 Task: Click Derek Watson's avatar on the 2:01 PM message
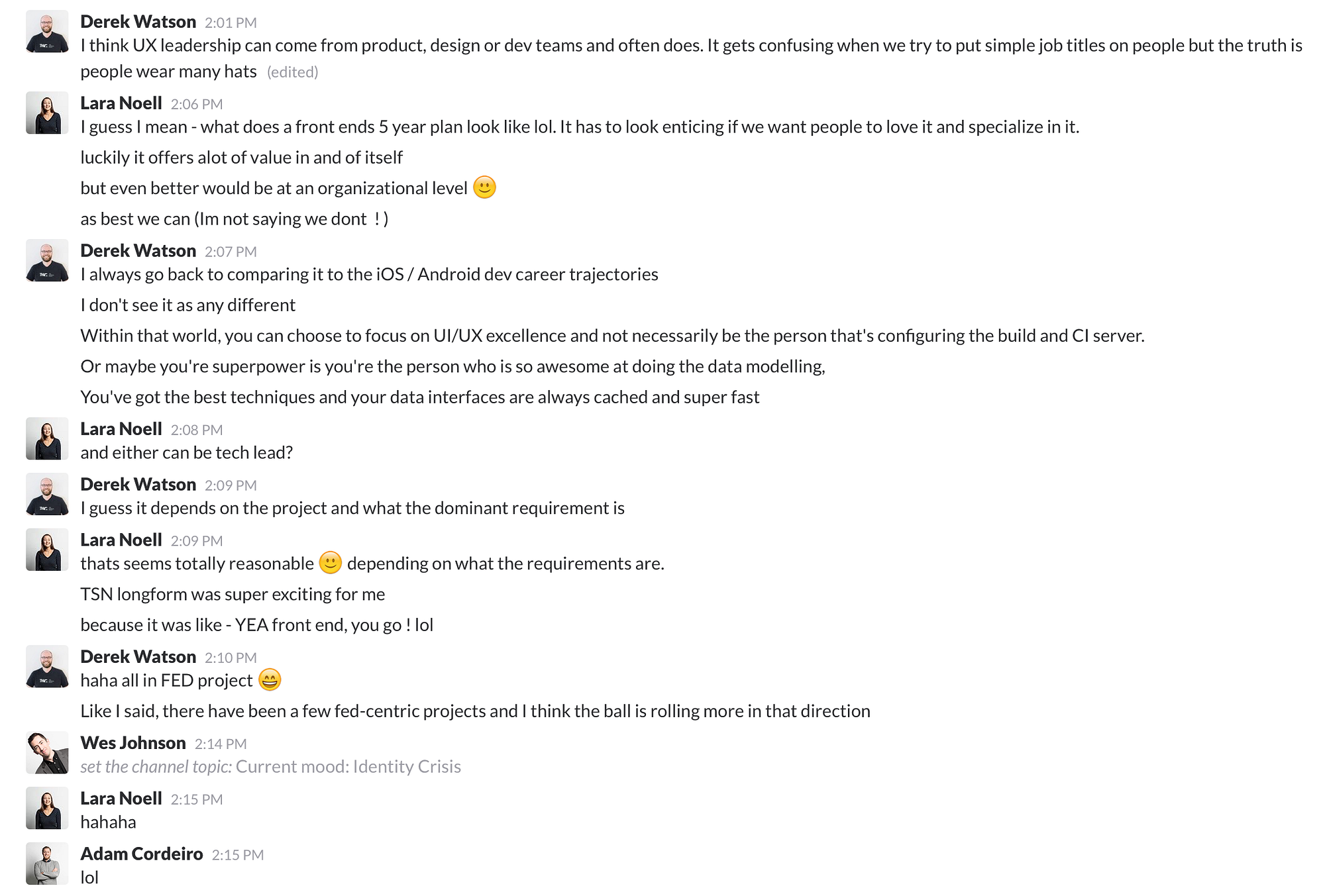click(47, 31)
